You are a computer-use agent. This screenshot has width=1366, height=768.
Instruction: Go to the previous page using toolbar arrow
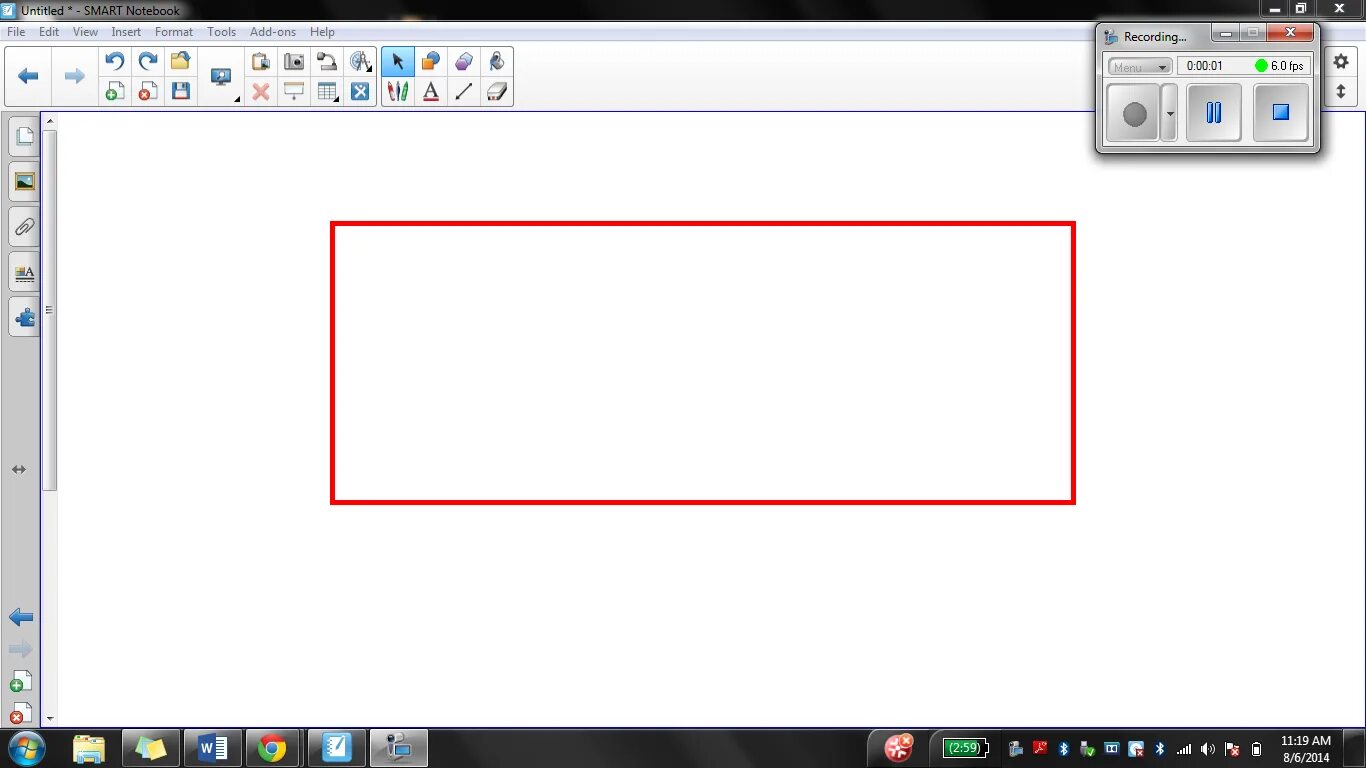tap(29, 76)
